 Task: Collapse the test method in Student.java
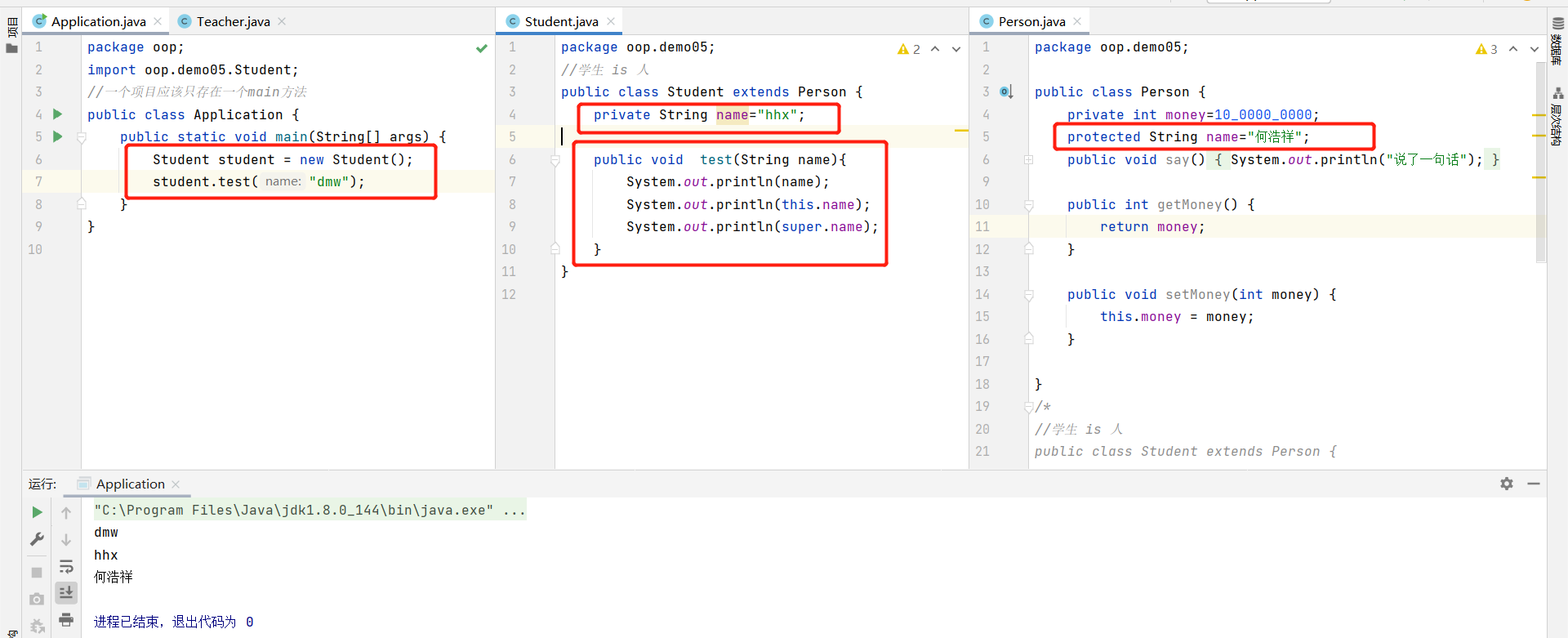coord(555,160)
